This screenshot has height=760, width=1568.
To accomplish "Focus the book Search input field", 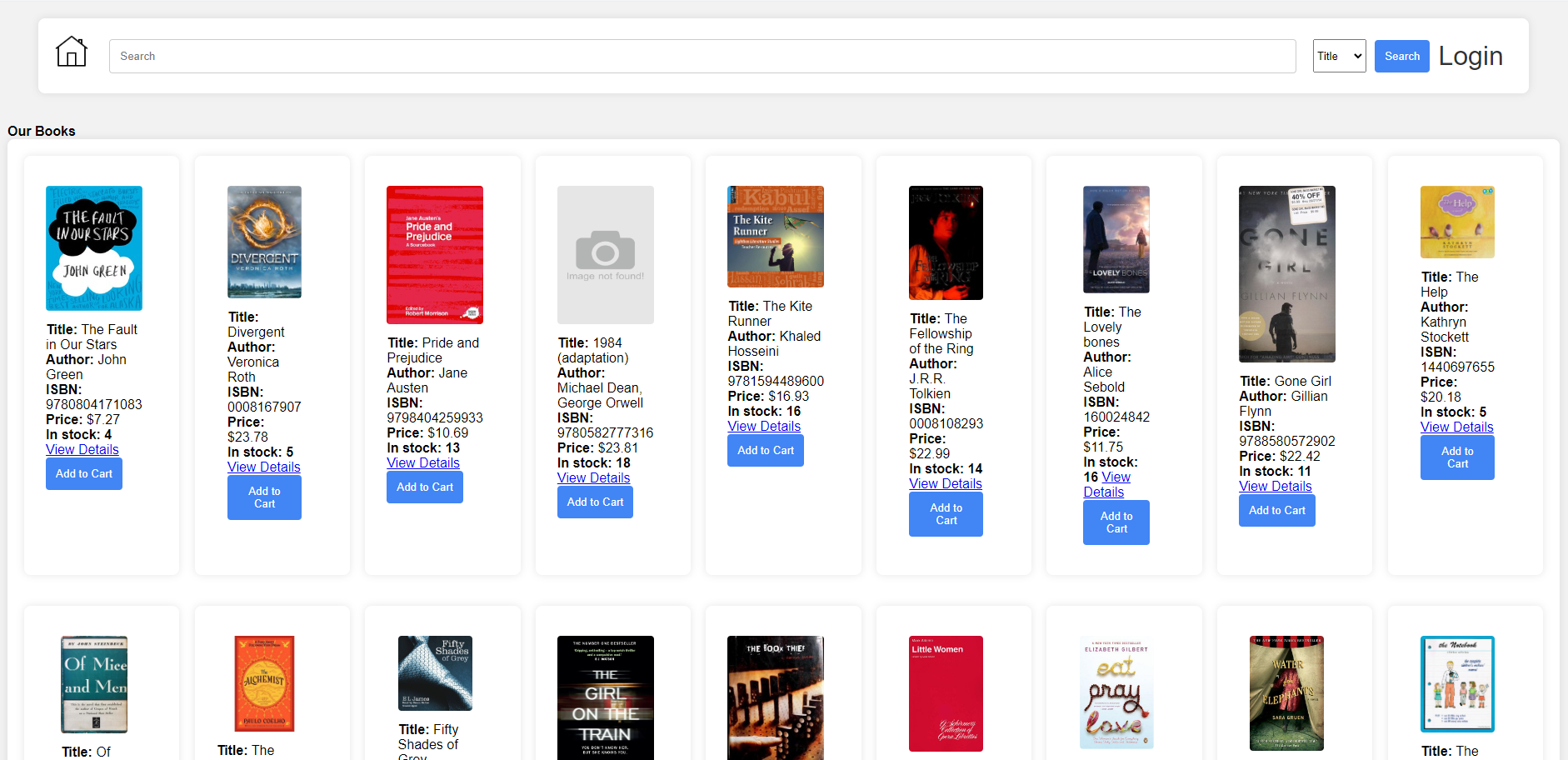I will click(702, 56).
